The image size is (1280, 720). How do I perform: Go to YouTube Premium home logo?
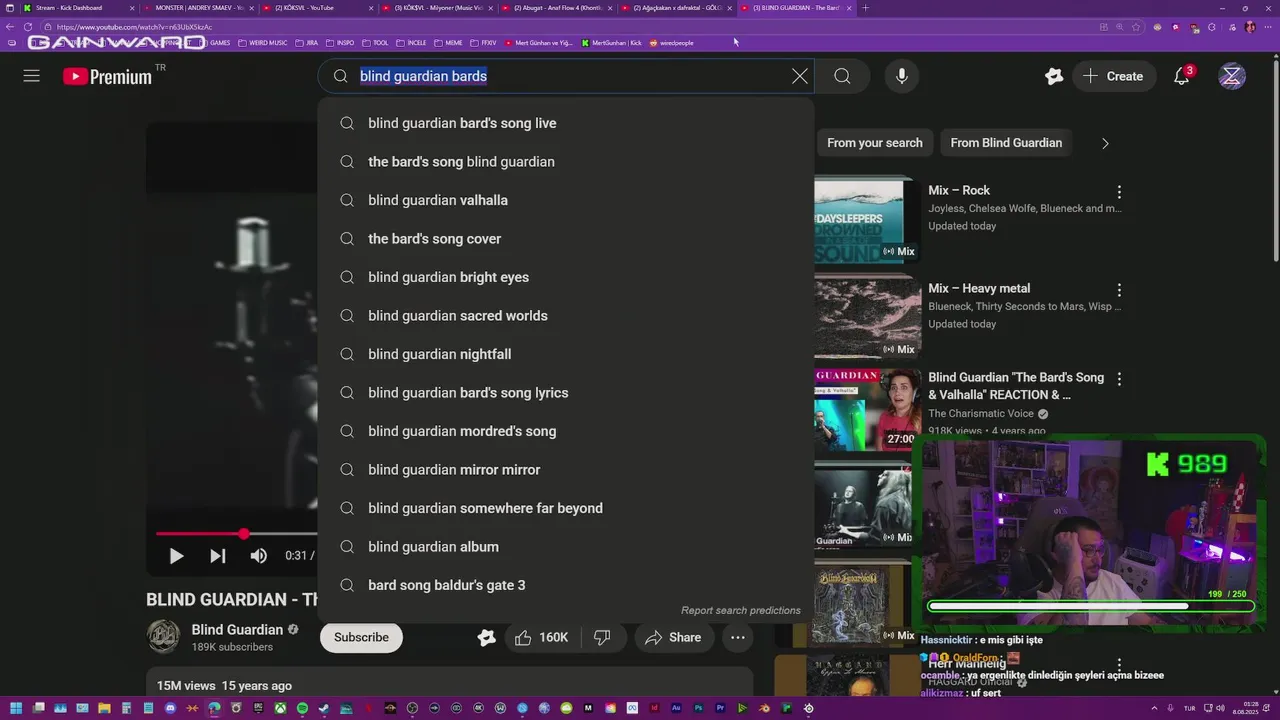click(x=108, y=76)
